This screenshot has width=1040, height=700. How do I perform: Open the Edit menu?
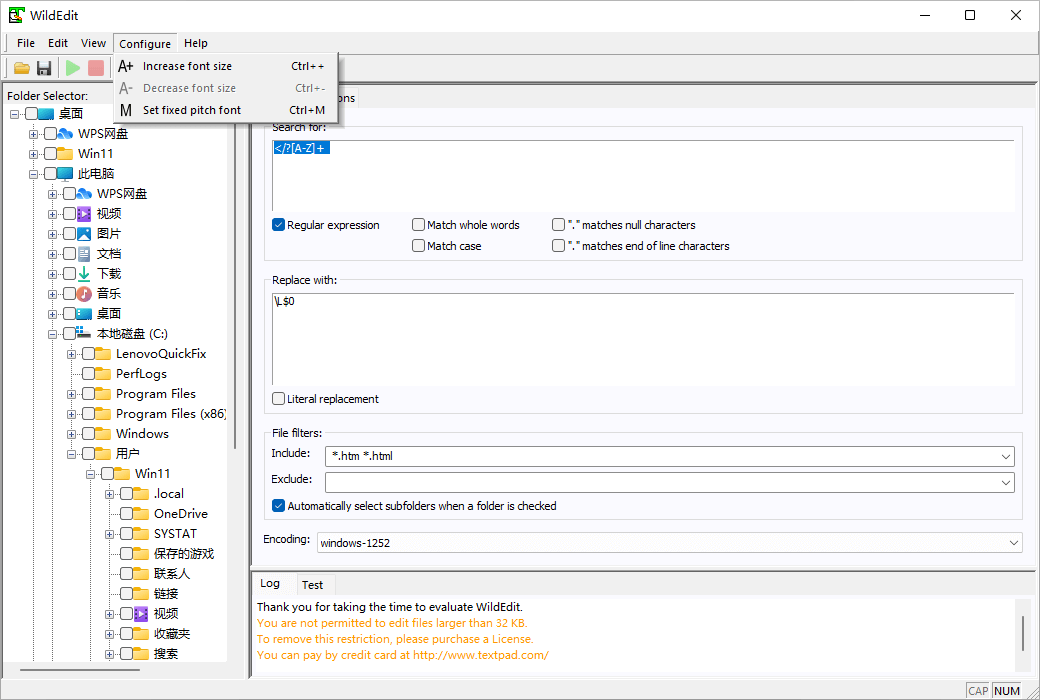point(58,43)
